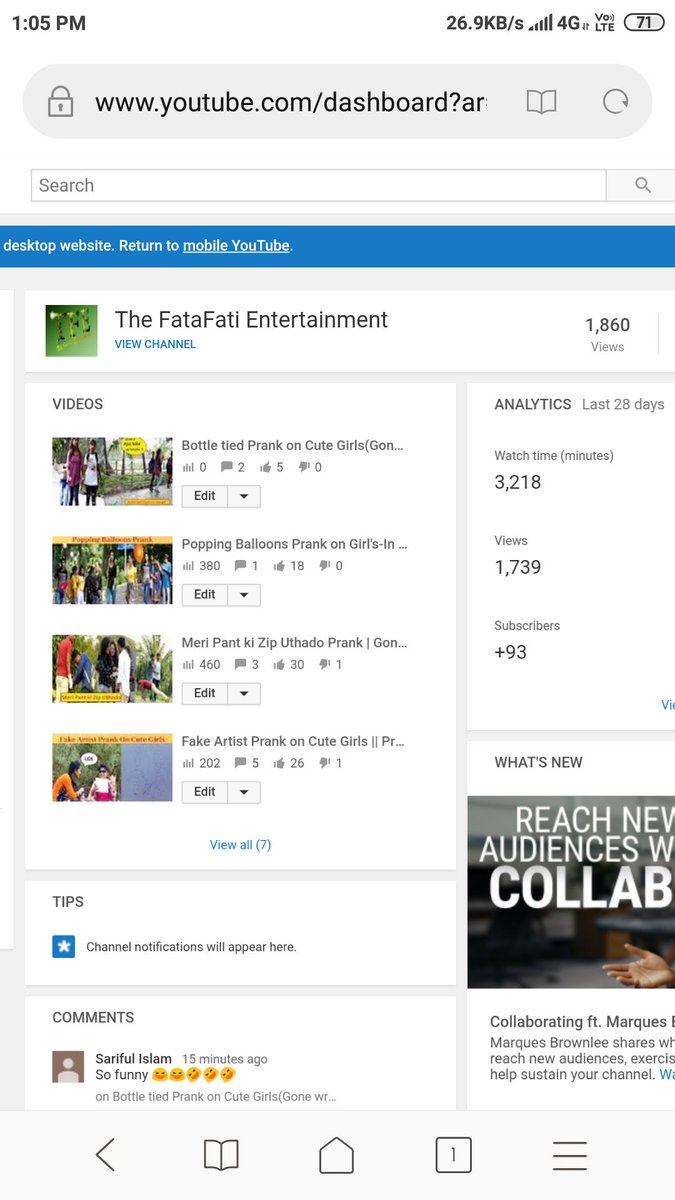
Task: Click the COMMENTS section heading
Action: click(93, 1018)
